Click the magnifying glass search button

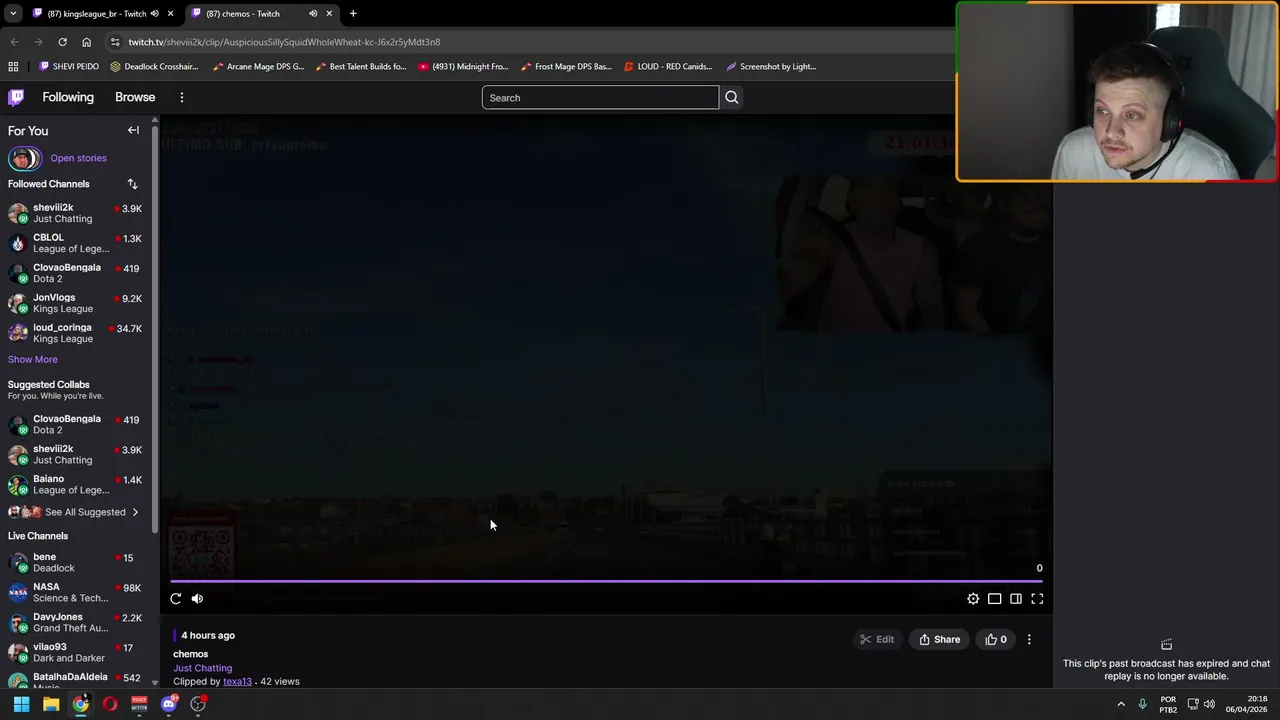(x=732, y=97)
